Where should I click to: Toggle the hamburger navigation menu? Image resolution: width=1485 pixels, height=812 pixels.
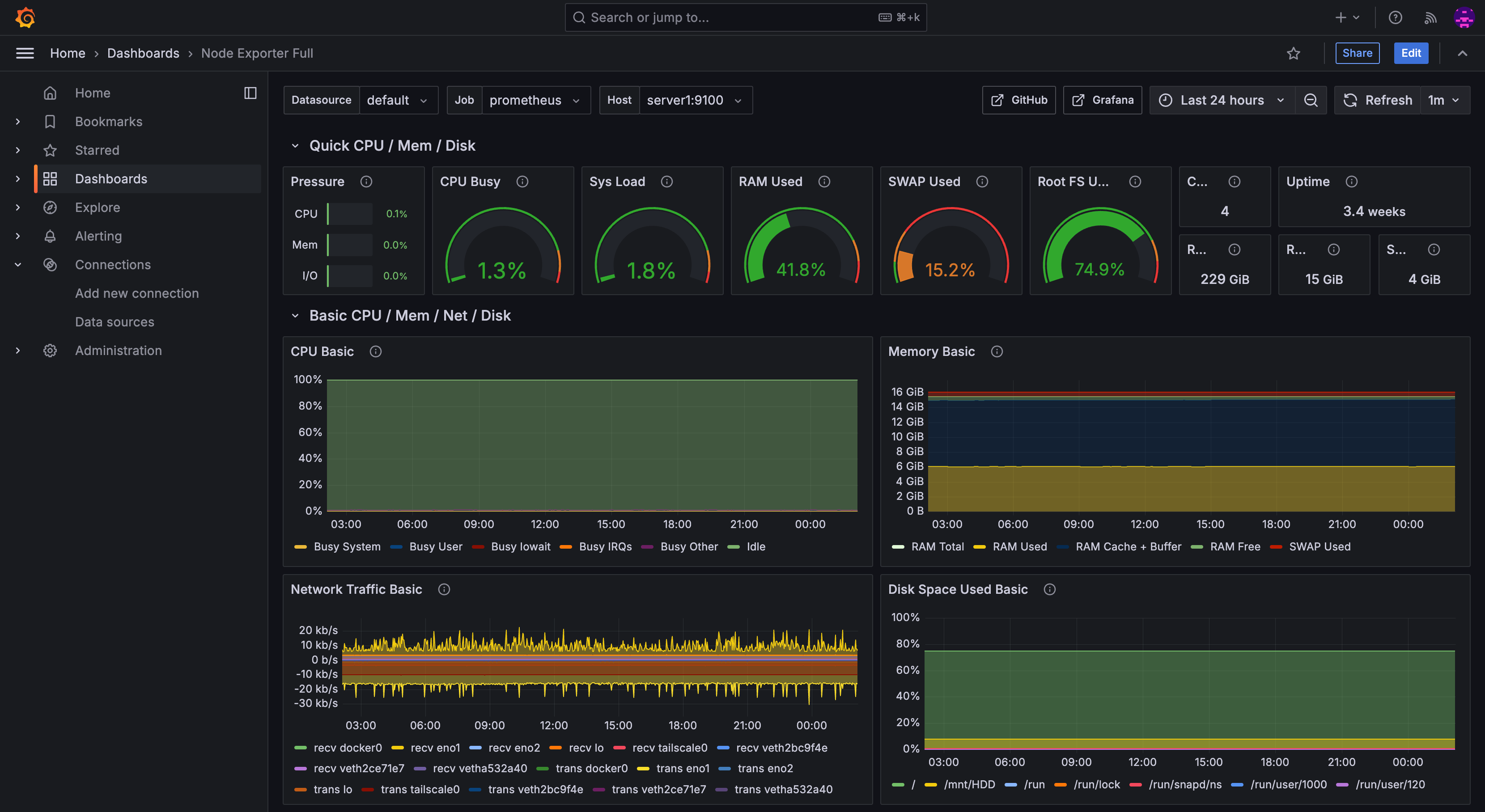(x=25, y=53)
